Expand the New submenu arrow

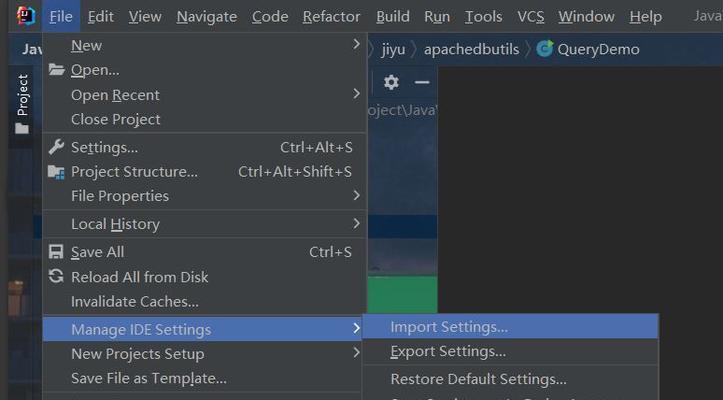(x=356, y=44)
